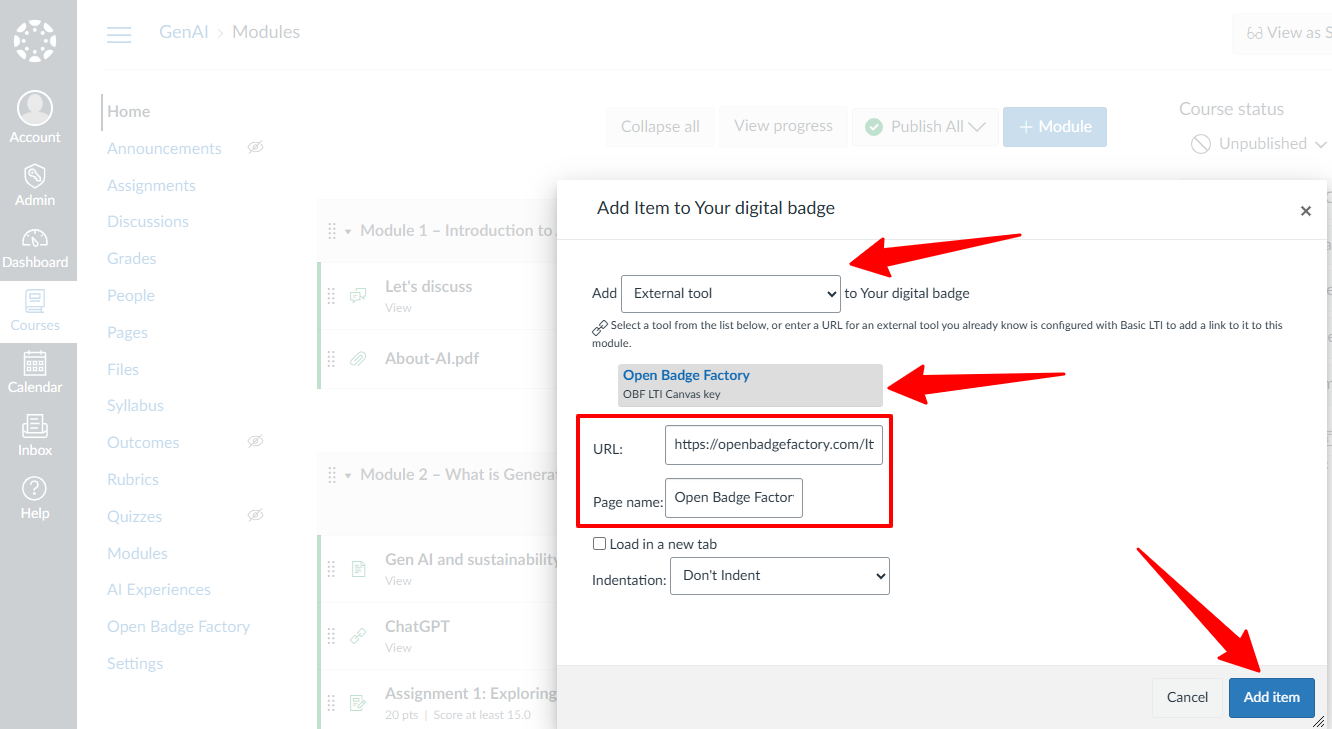Open the Unpublished course status dropdown

pos(1321,144)
